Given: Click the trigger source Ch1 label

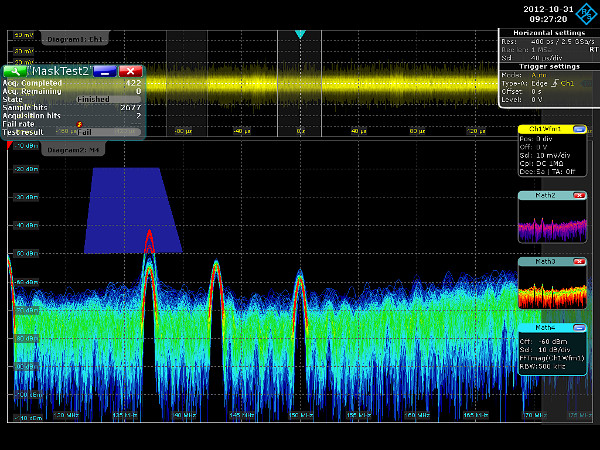Looking at the screenshot, I should coord(567,83).
